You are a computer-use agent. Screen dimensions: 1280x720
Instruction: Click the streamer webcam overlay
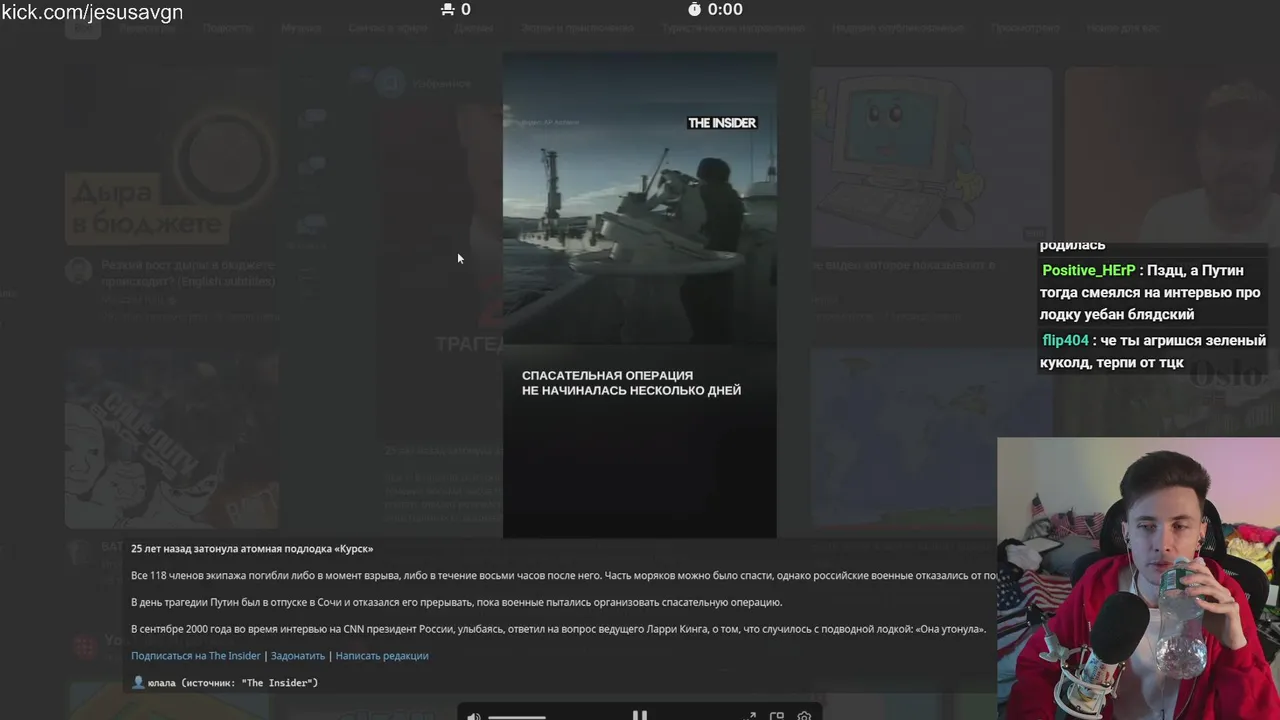pyautogui.click(x=1138, y=578)
